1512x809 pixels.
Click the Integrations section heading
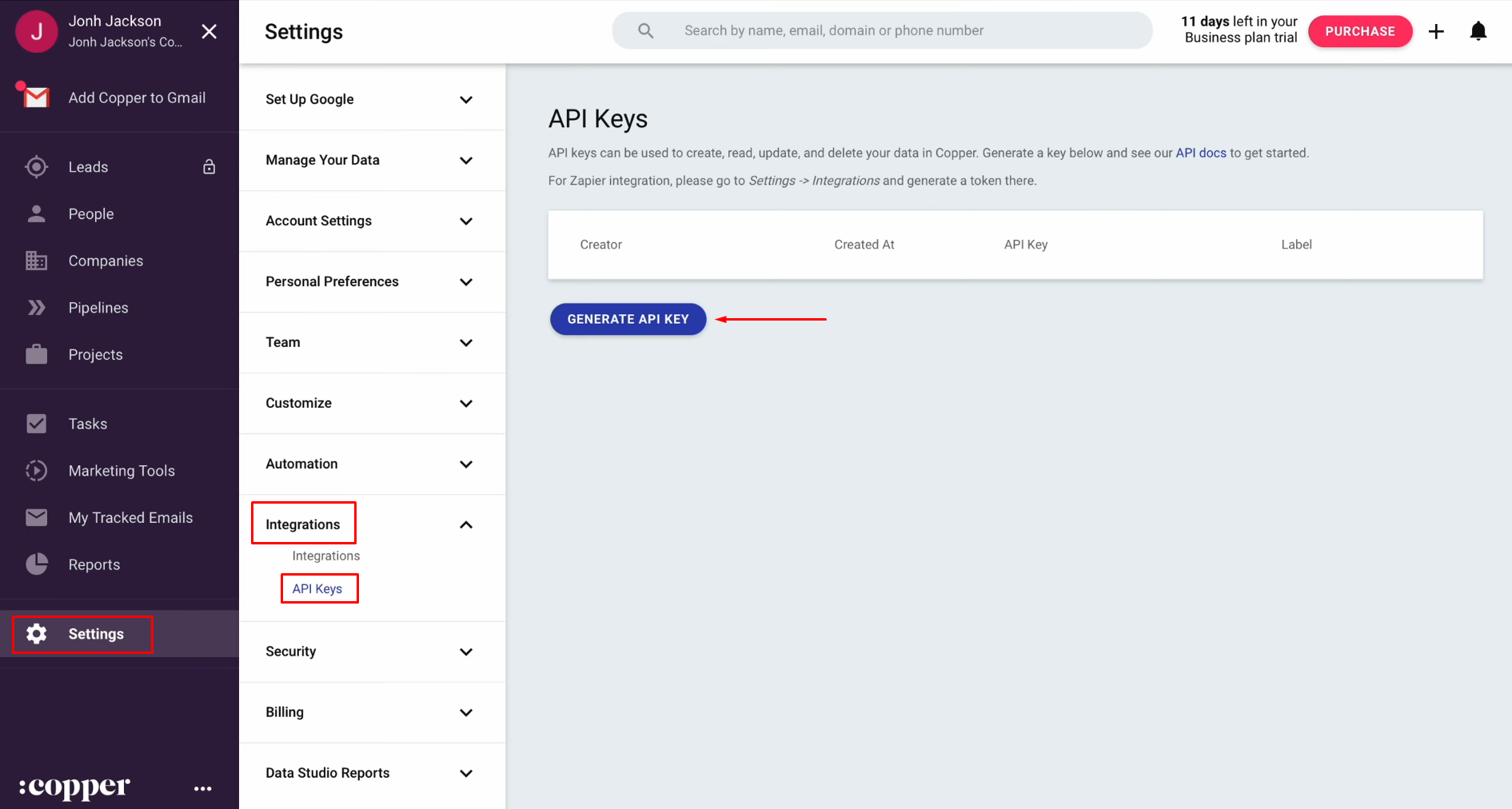[303, 524]
